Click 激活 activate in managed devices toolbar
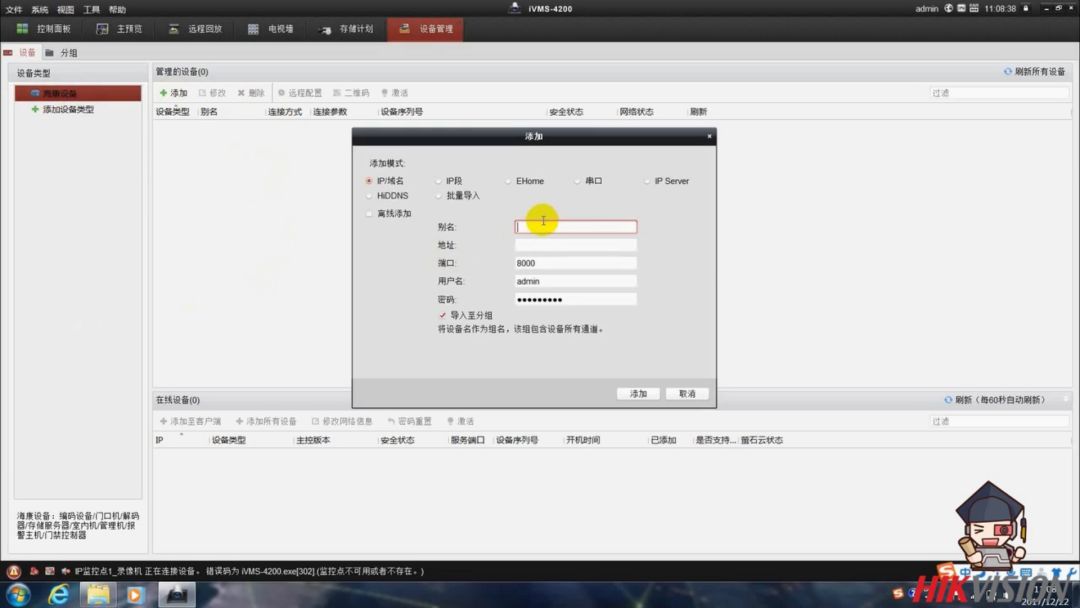 coord(395,93)
